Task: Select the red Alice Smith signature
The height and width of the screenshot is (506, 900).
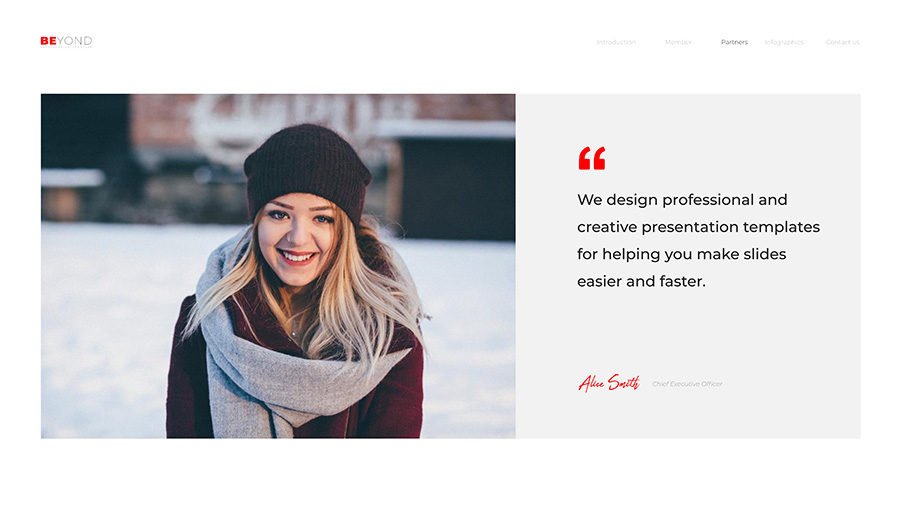Action: pyautogui.click(x=609, y=383)
